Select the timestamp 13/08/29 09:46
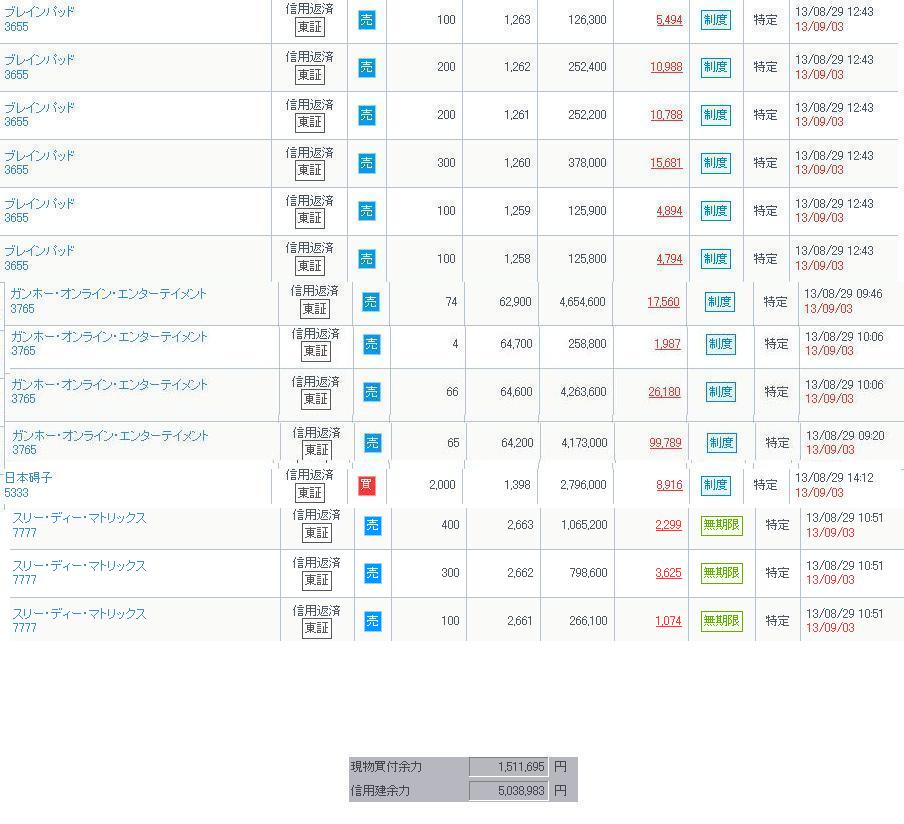The width and height of the screenshot is (904, 824). pyautogui.click(x=843, y=294)
